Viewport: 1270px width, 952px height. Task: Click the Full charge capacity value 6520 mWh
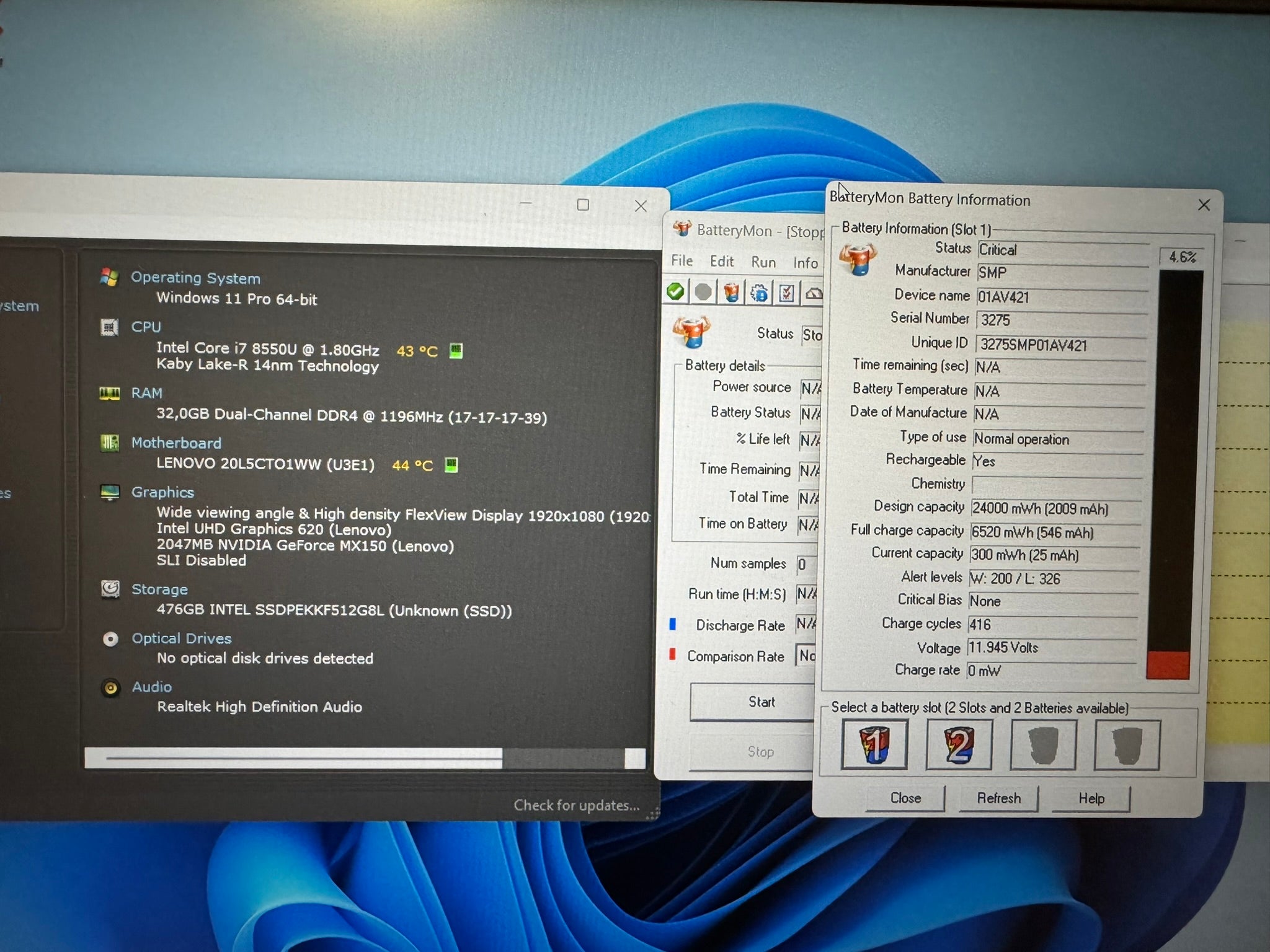[x=1056, y=532]
